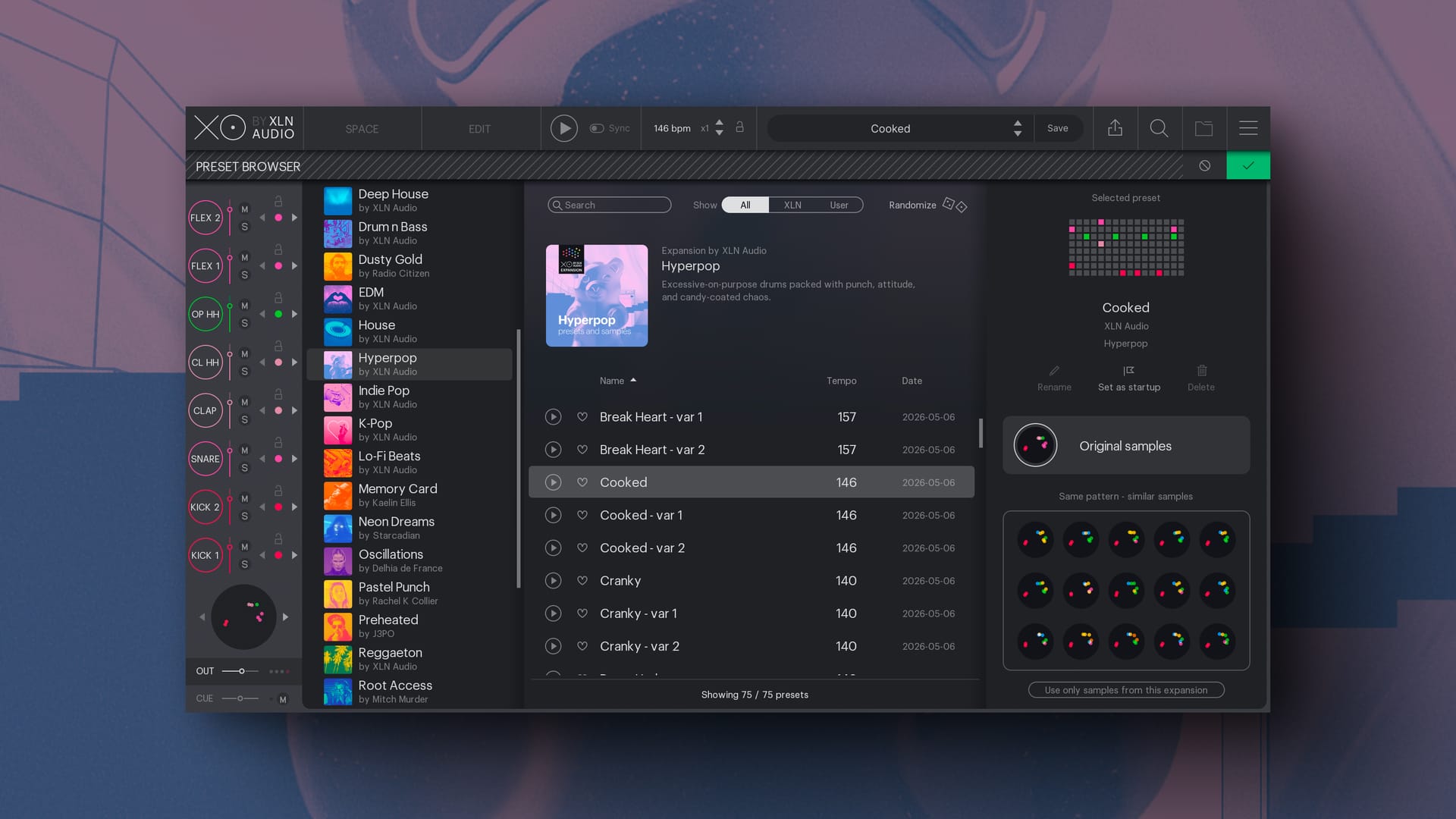Select previous sample for KICK 1 channel
The height and width of the screenshot is (819, 1456).
pos(262,555)
